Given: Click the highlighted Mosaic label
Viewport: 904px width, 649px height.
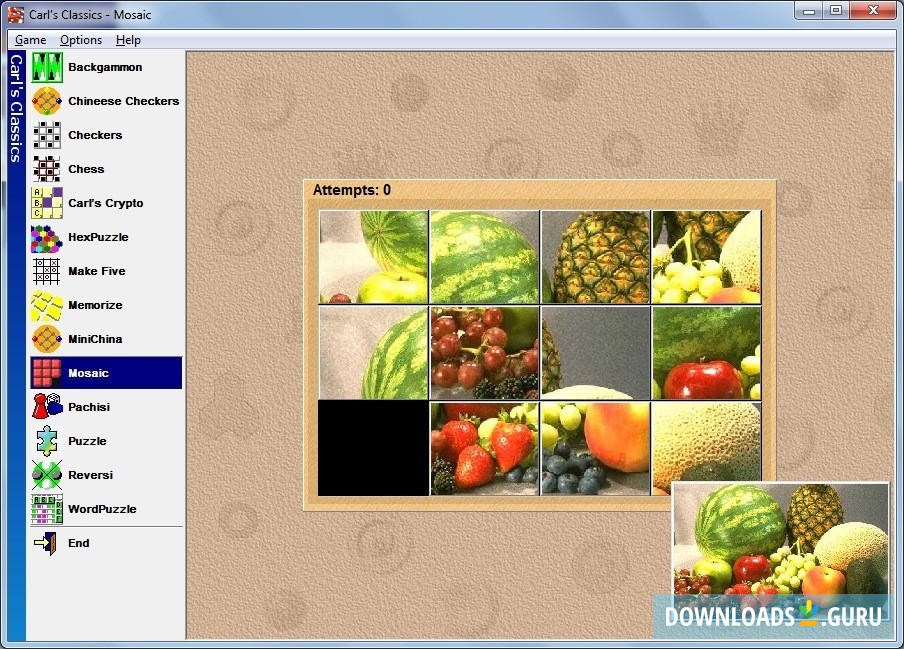Looking at the screenshot, I should pyautogui.click(x=88, y=373).
